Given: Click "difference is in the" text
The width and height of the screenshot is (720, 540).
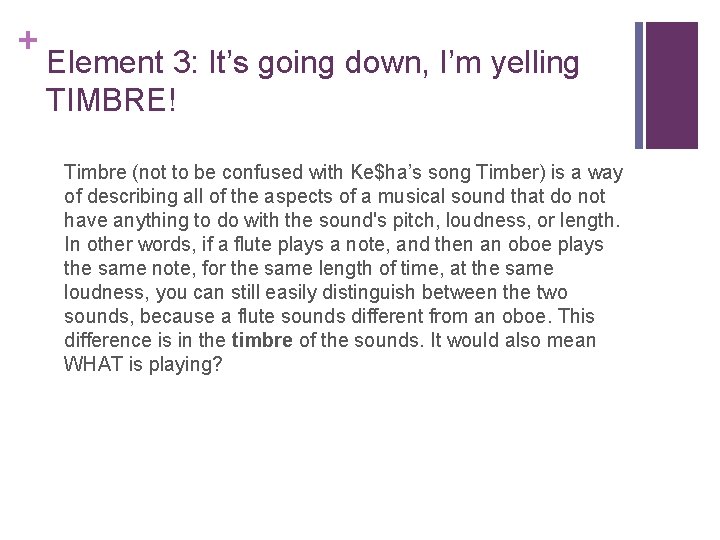Looking at the screenshot, I should pyautogui.click(x=145, y=340).
